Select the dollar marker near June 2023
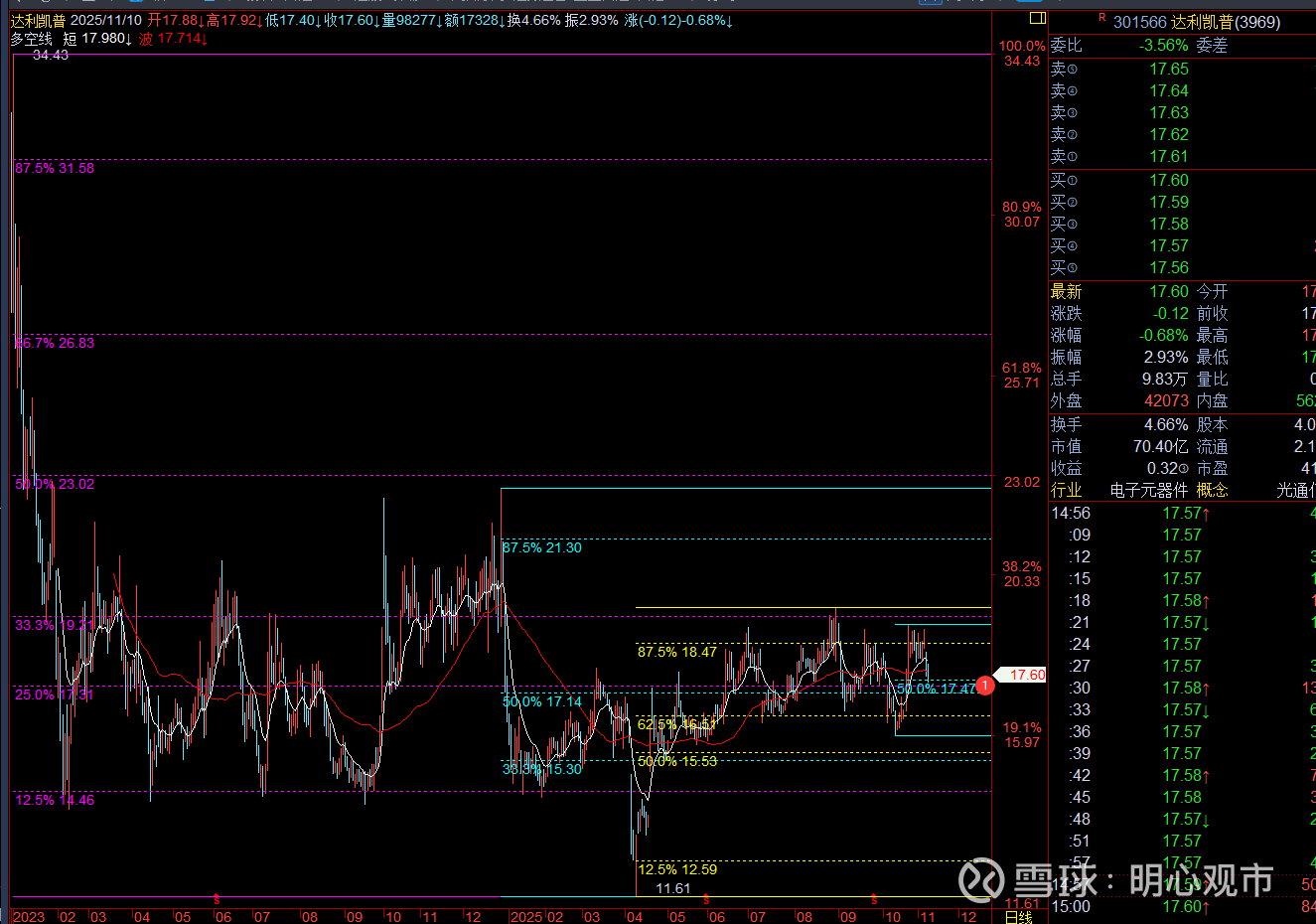This screenshot has width=1316, height=924. pos(217,899)
